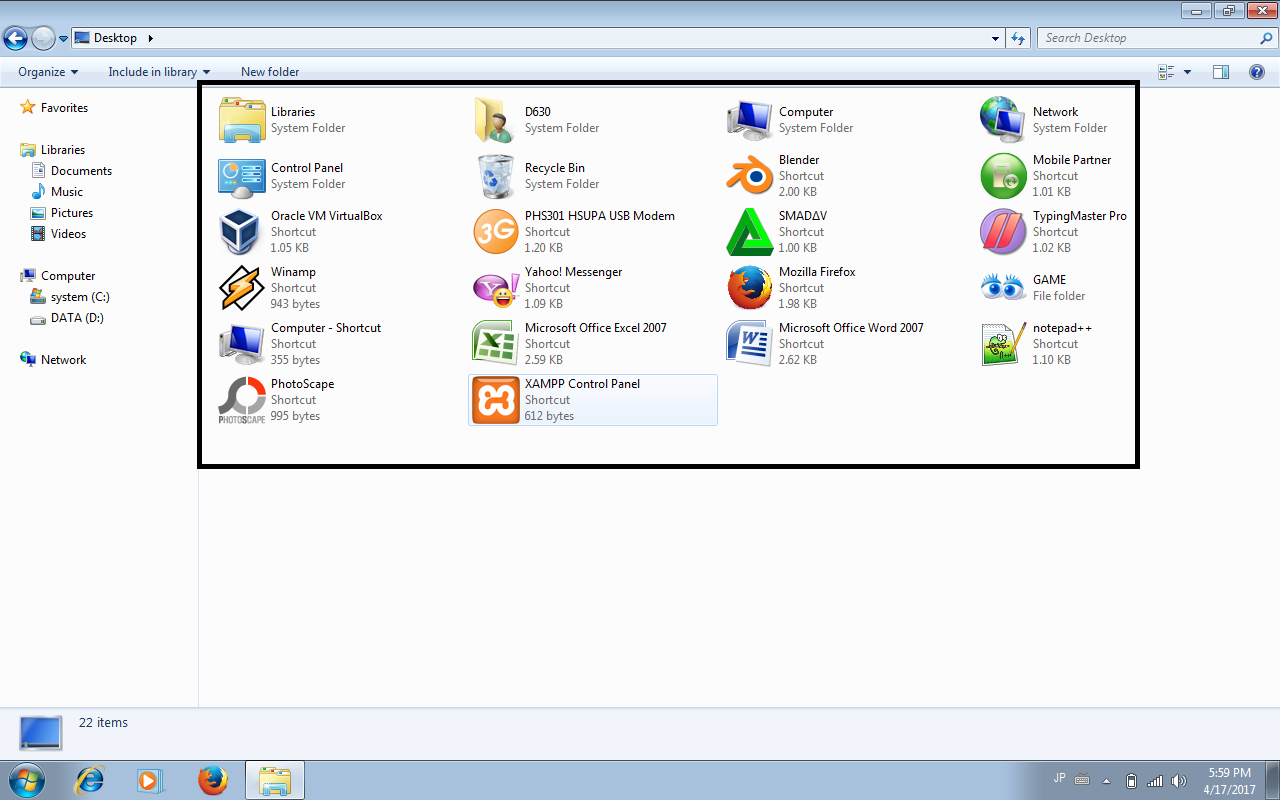The image size is (1280, 800).
Task: Select the GAME file folder icon
Action: click(1004, 288)
